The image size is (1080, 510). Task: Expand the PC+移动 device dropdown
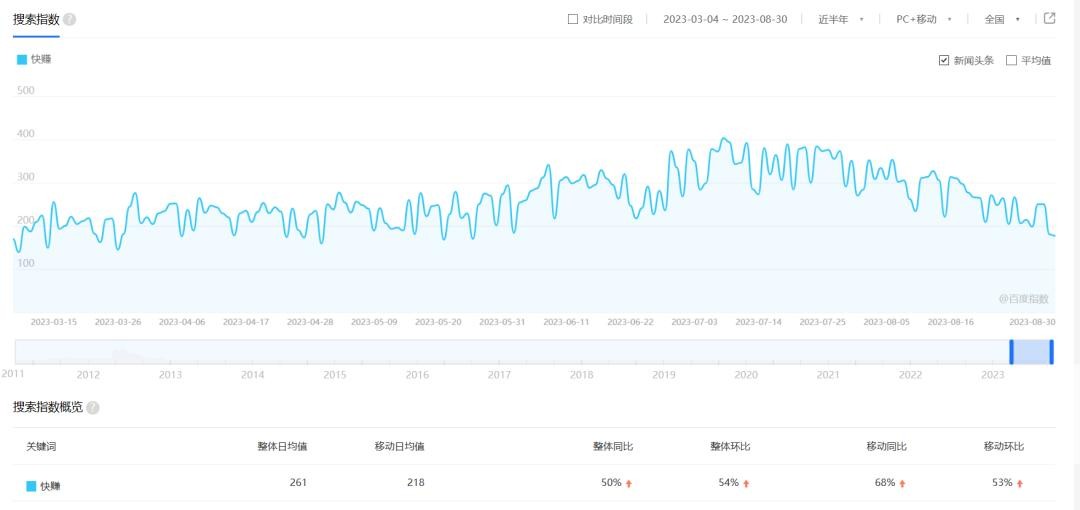(x=923, y=19)
